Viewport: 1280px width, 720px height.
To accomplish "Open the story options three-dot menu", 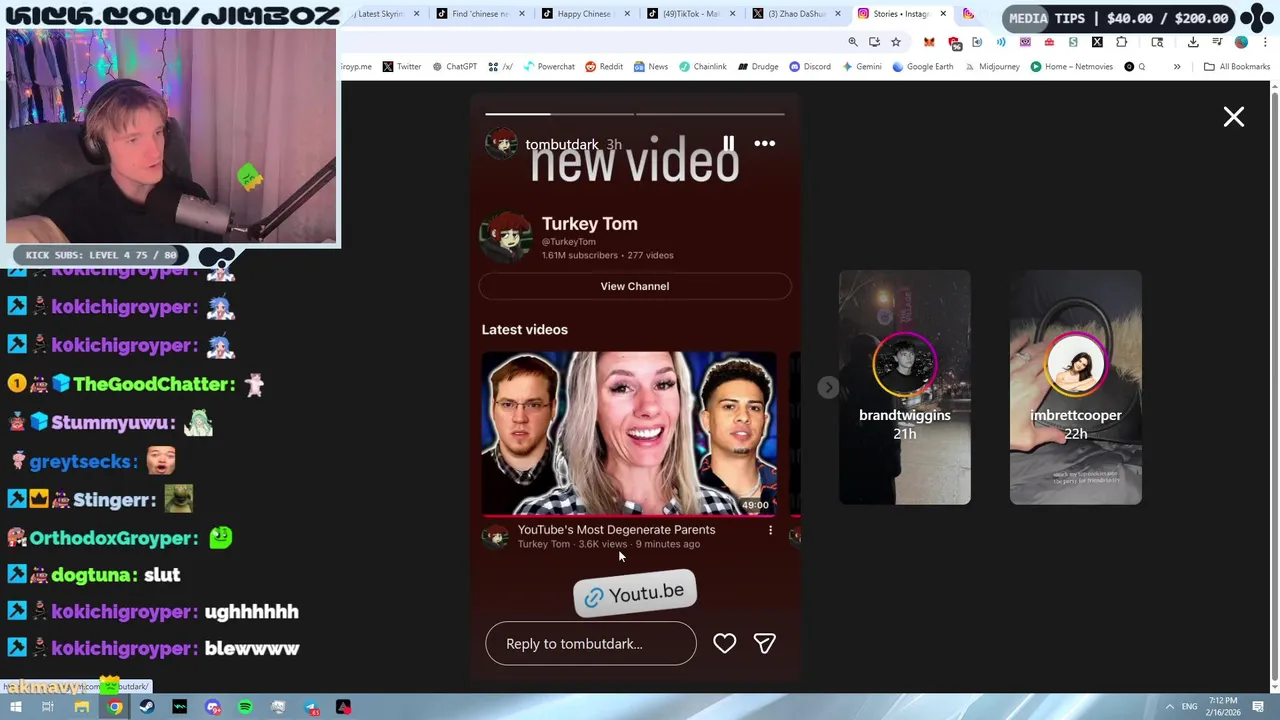I will point(764,144).
